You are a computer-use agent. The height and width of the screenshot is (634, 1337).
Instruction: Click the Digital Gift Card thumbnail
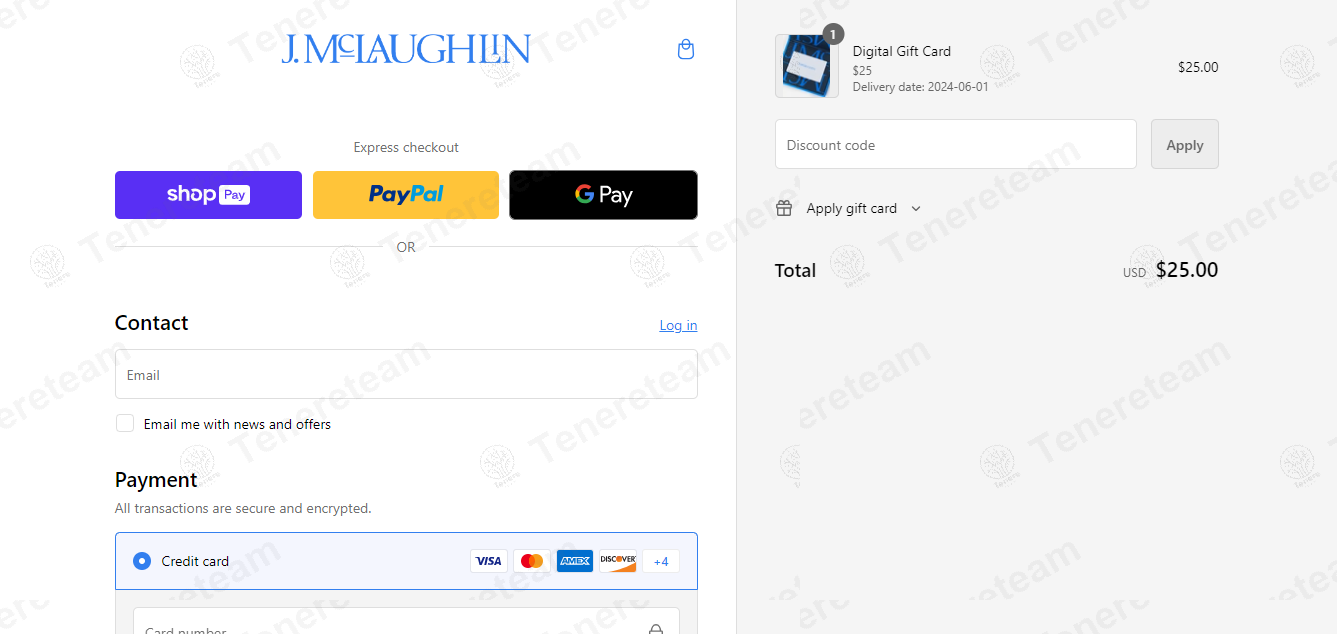[807, 66]
